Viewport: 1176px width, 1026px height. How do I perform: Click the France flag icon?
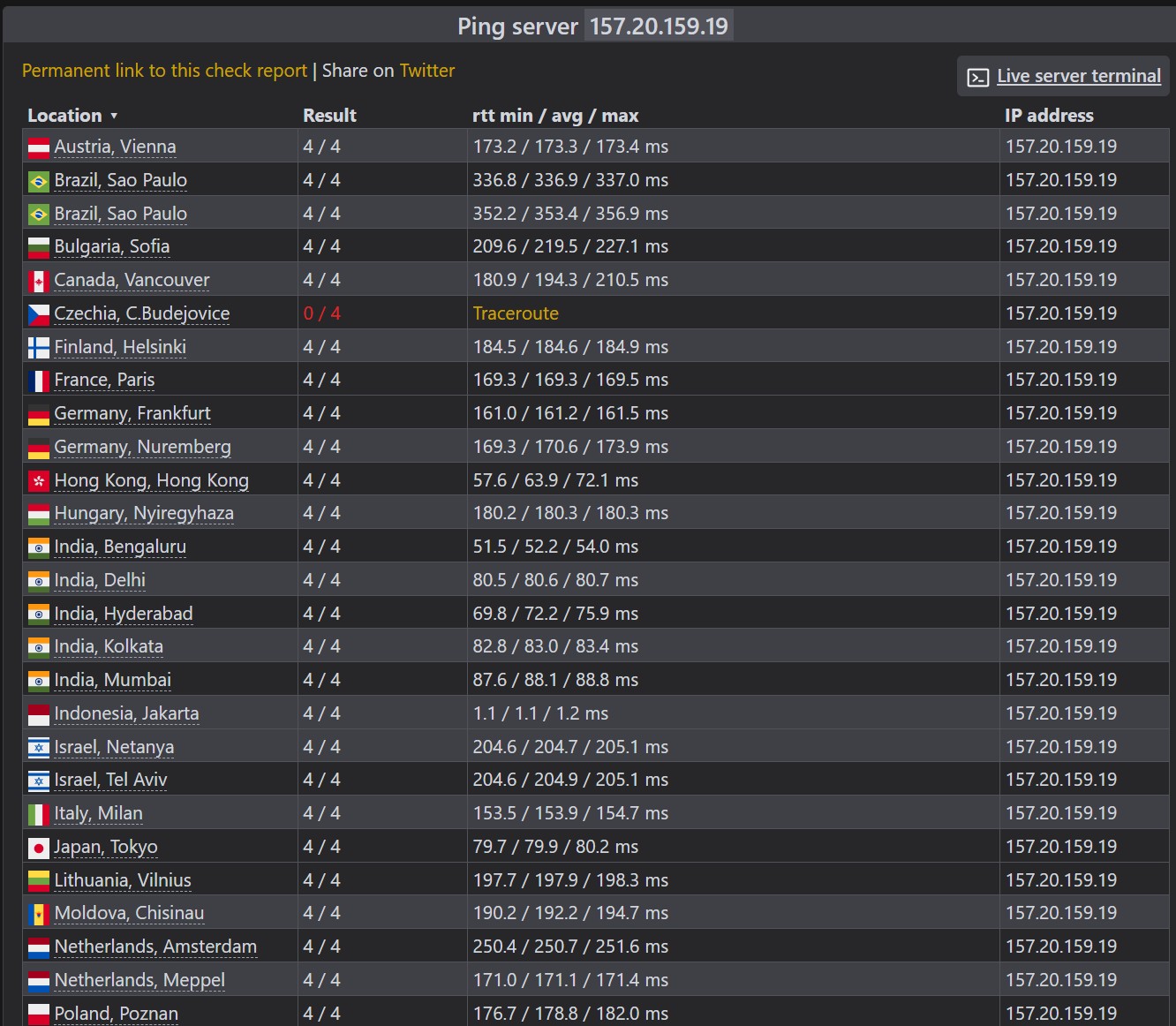39,381
